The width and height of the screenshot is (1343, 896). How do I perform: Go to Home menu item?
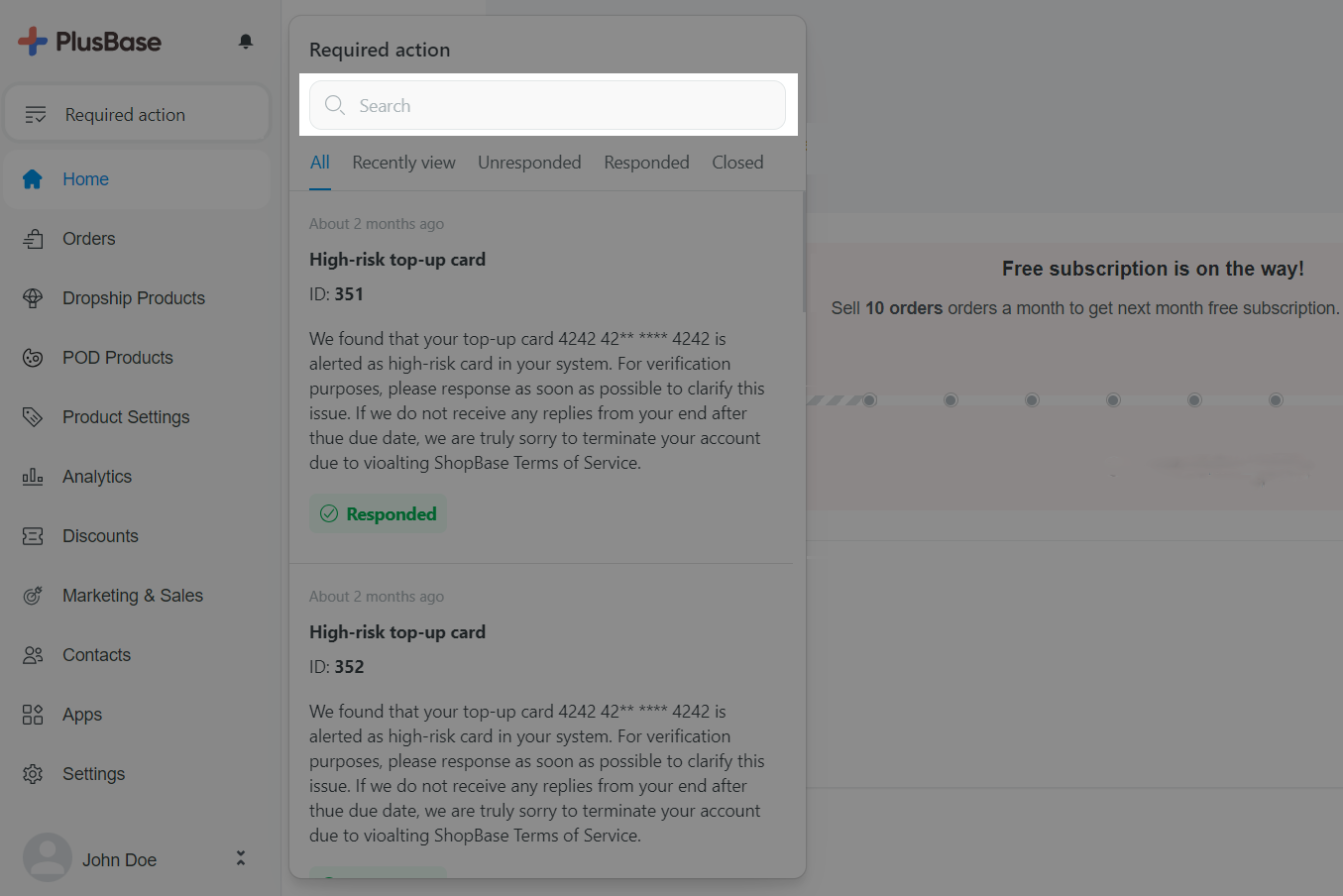[137, 179]
